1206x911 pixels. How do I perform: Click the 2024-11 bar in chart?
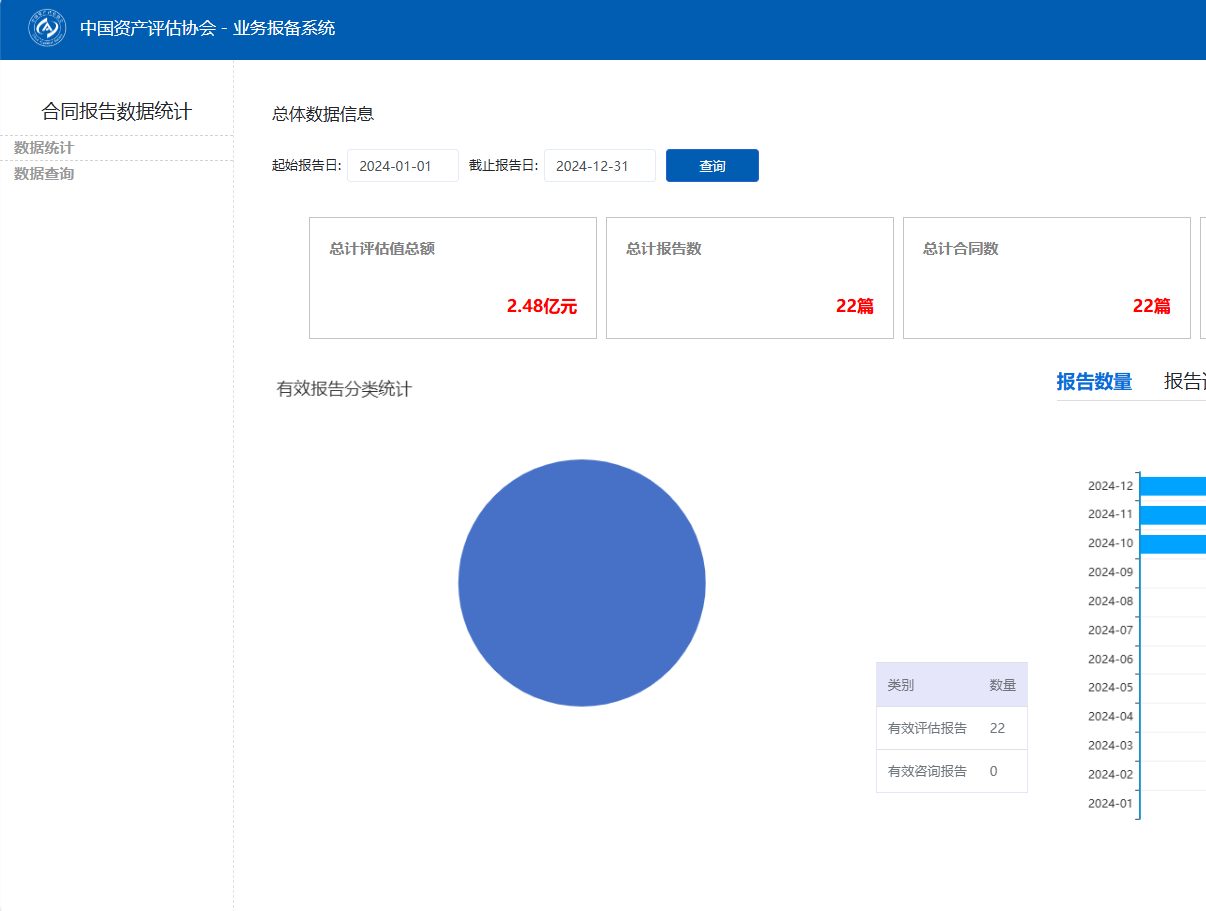click(1172, 515)
